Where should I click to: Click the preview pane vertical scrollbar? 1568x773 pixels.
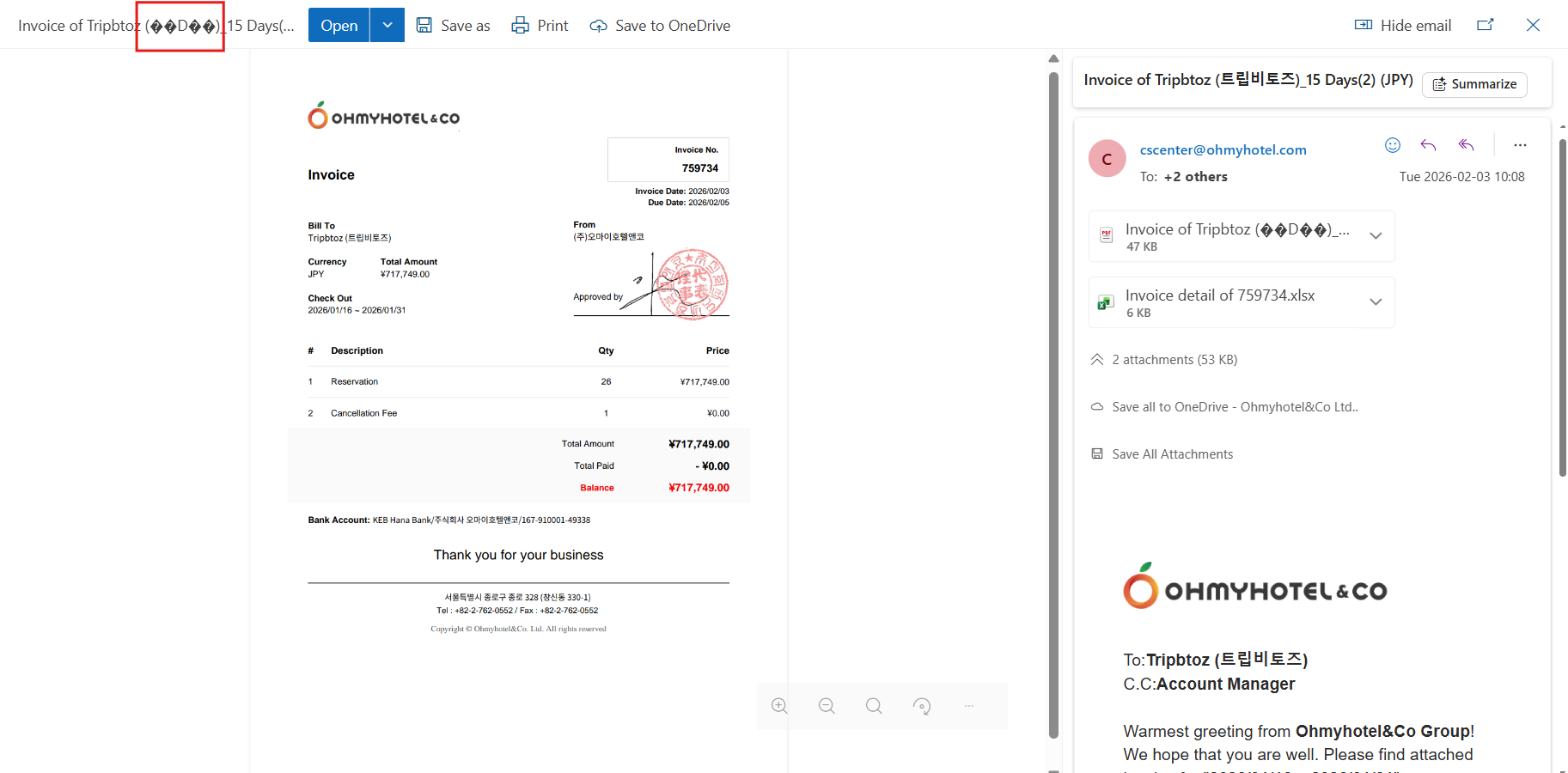pos(1053,404)
